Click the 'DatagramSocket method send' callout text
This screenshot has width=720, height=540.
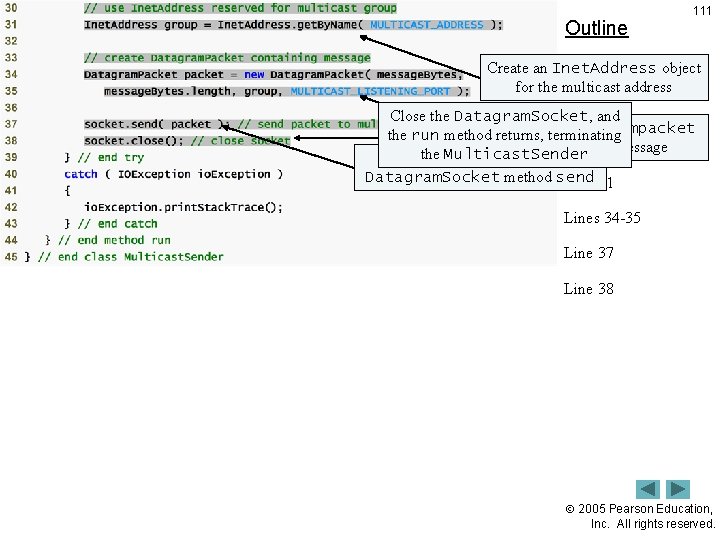coord(480,177)
